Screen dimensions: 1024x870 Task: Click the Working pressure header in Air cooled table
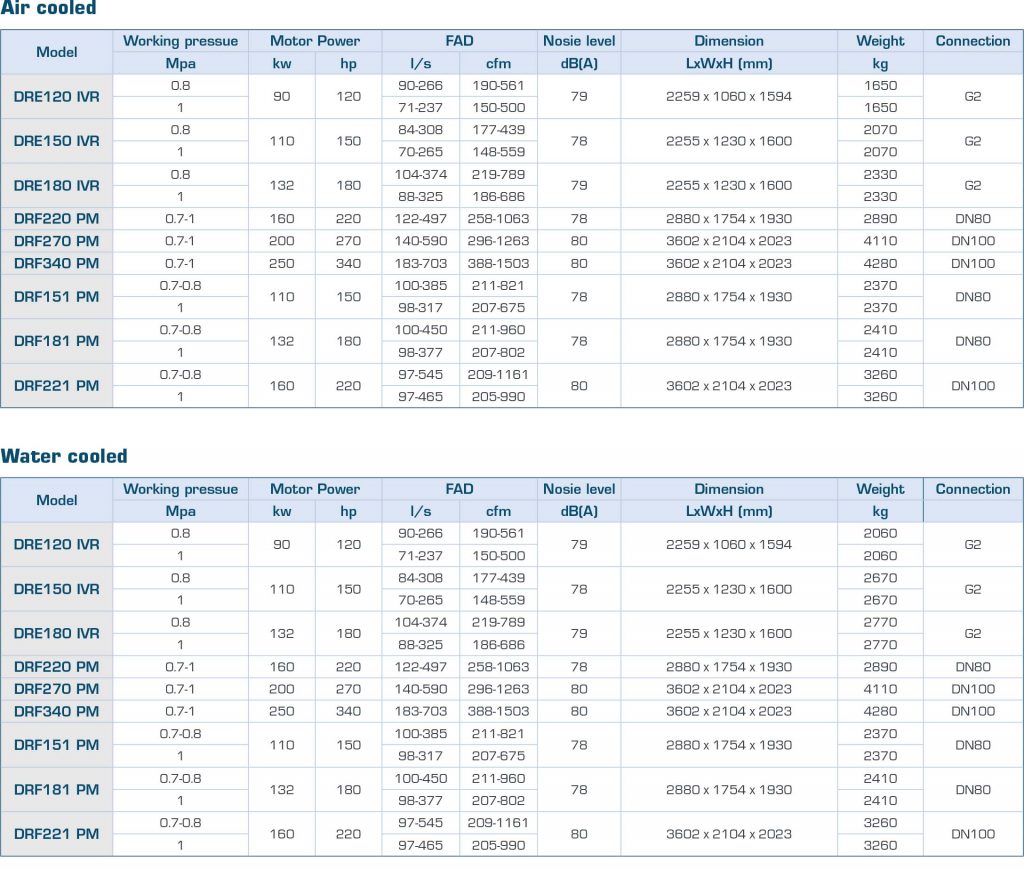181,41
